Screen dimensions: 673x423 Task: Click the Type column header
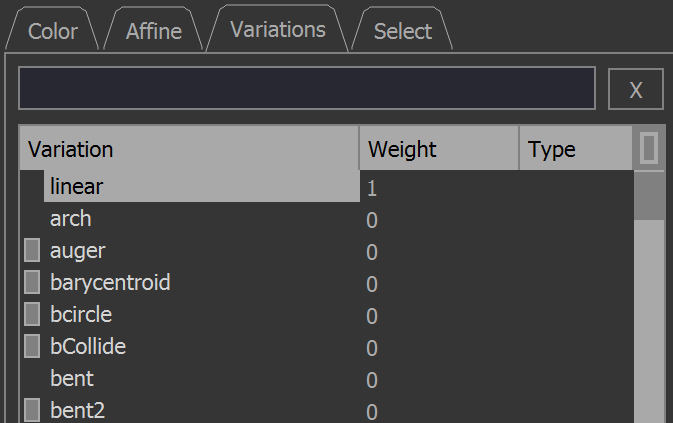pyautogui.click(x=576, y=148)
